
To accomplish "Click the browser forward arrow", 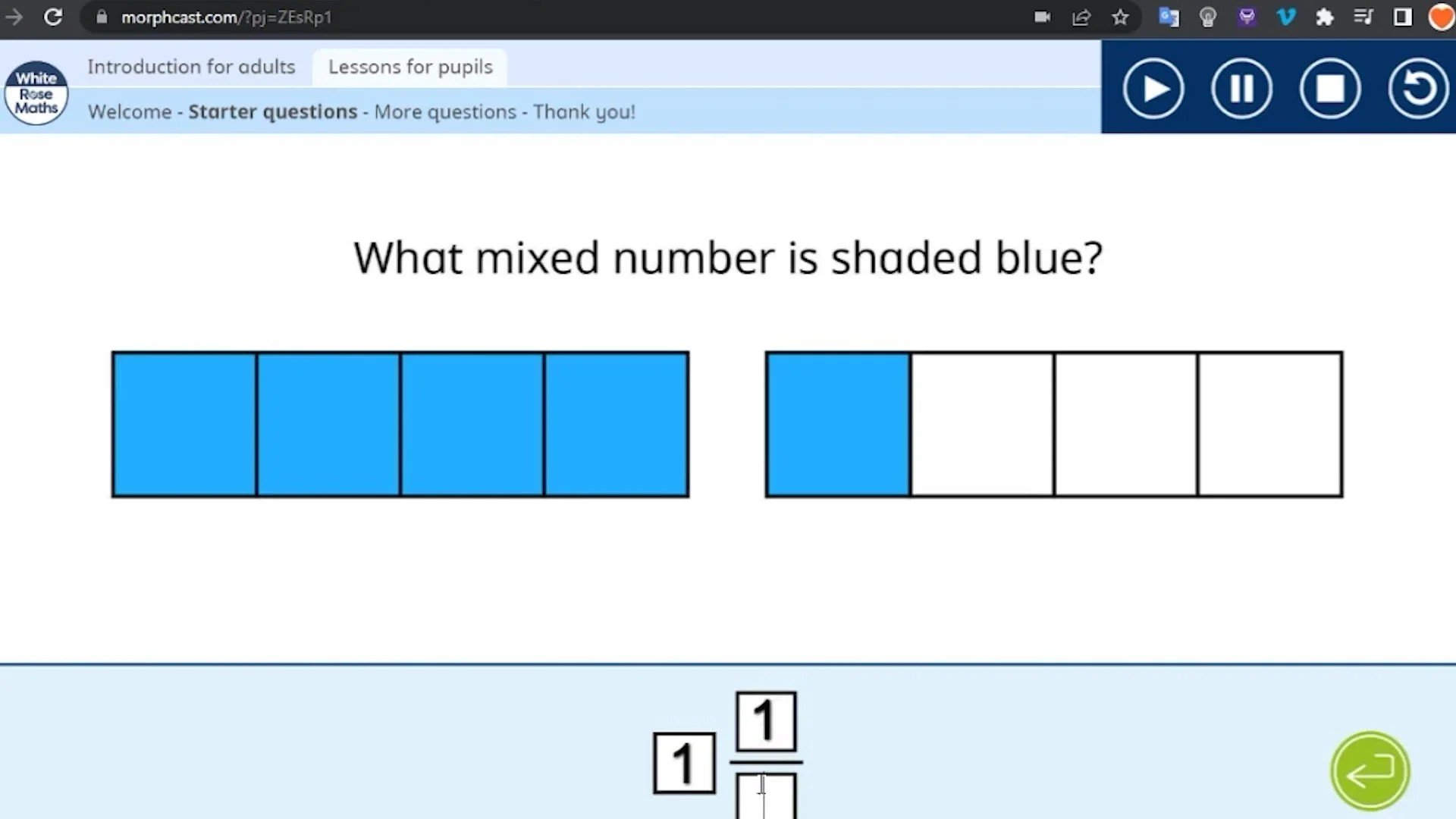I will (x=14, y=17).
